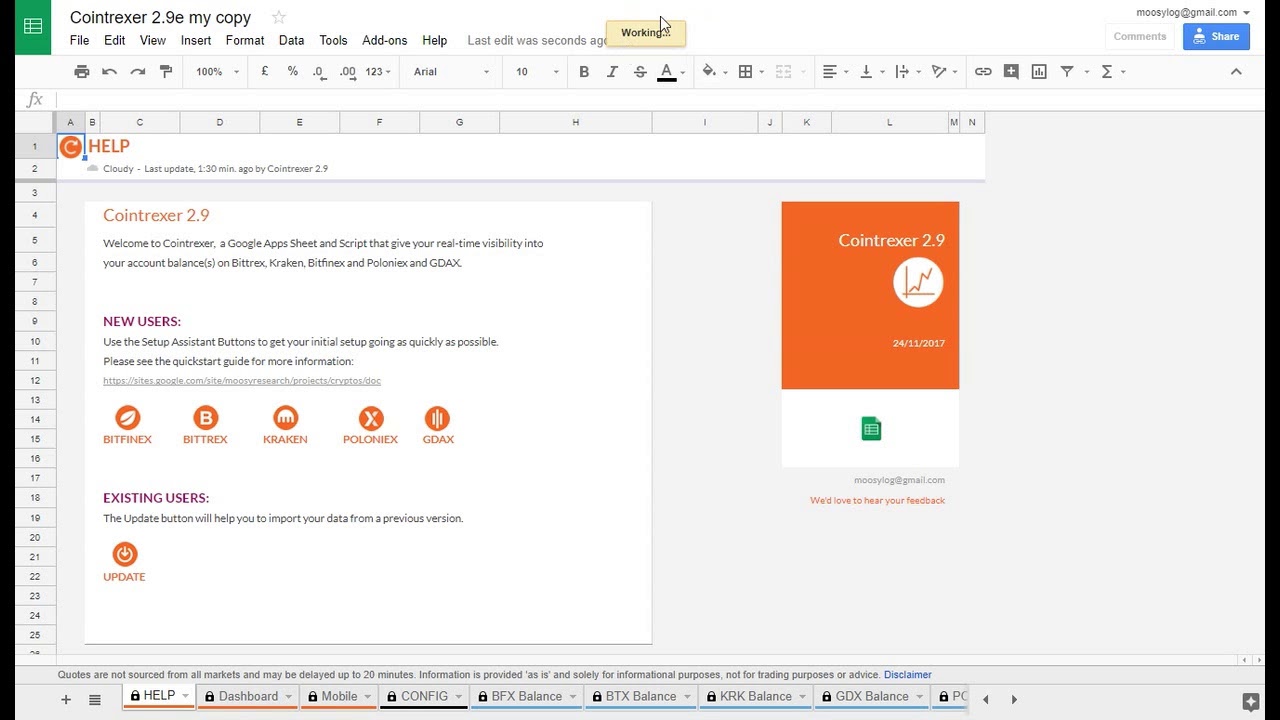Open the font size 10 dropdown

point(537,72)
